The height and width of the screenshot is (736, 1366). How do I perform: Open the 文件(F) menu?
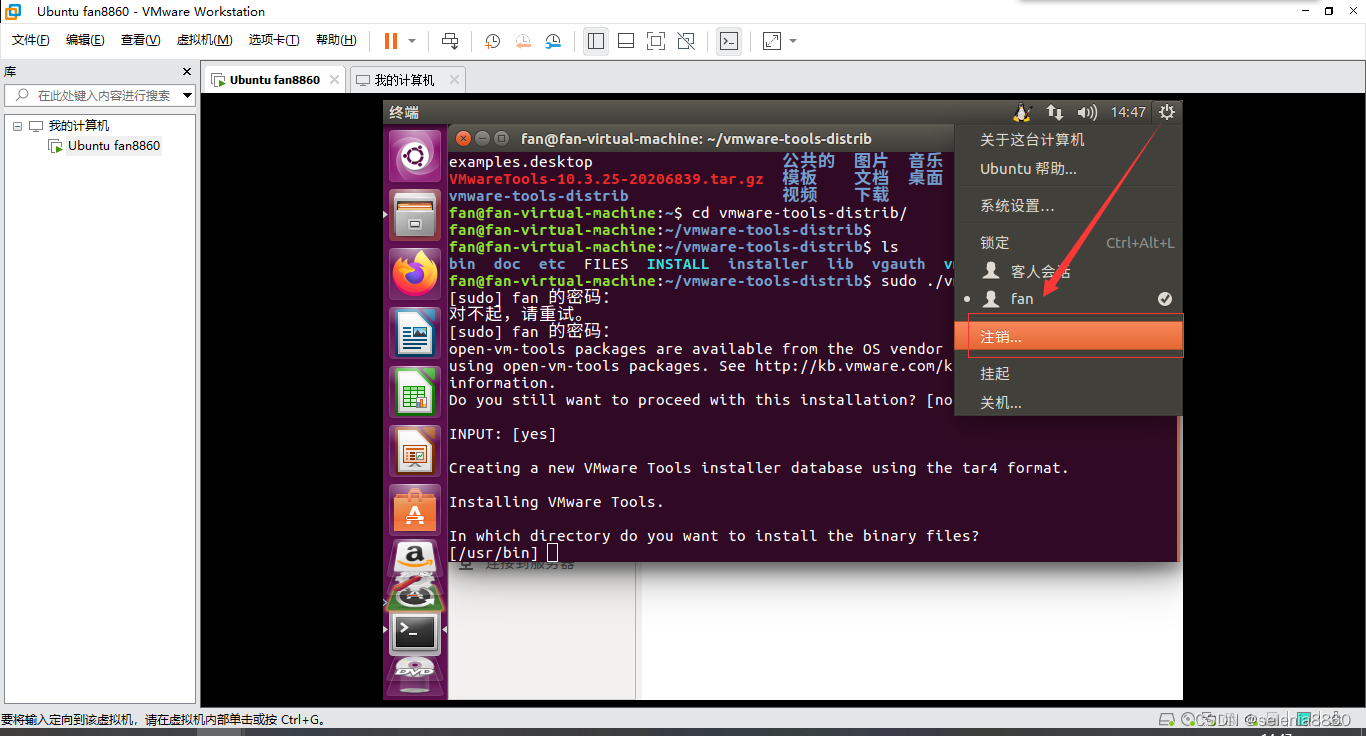click(31, 40)
